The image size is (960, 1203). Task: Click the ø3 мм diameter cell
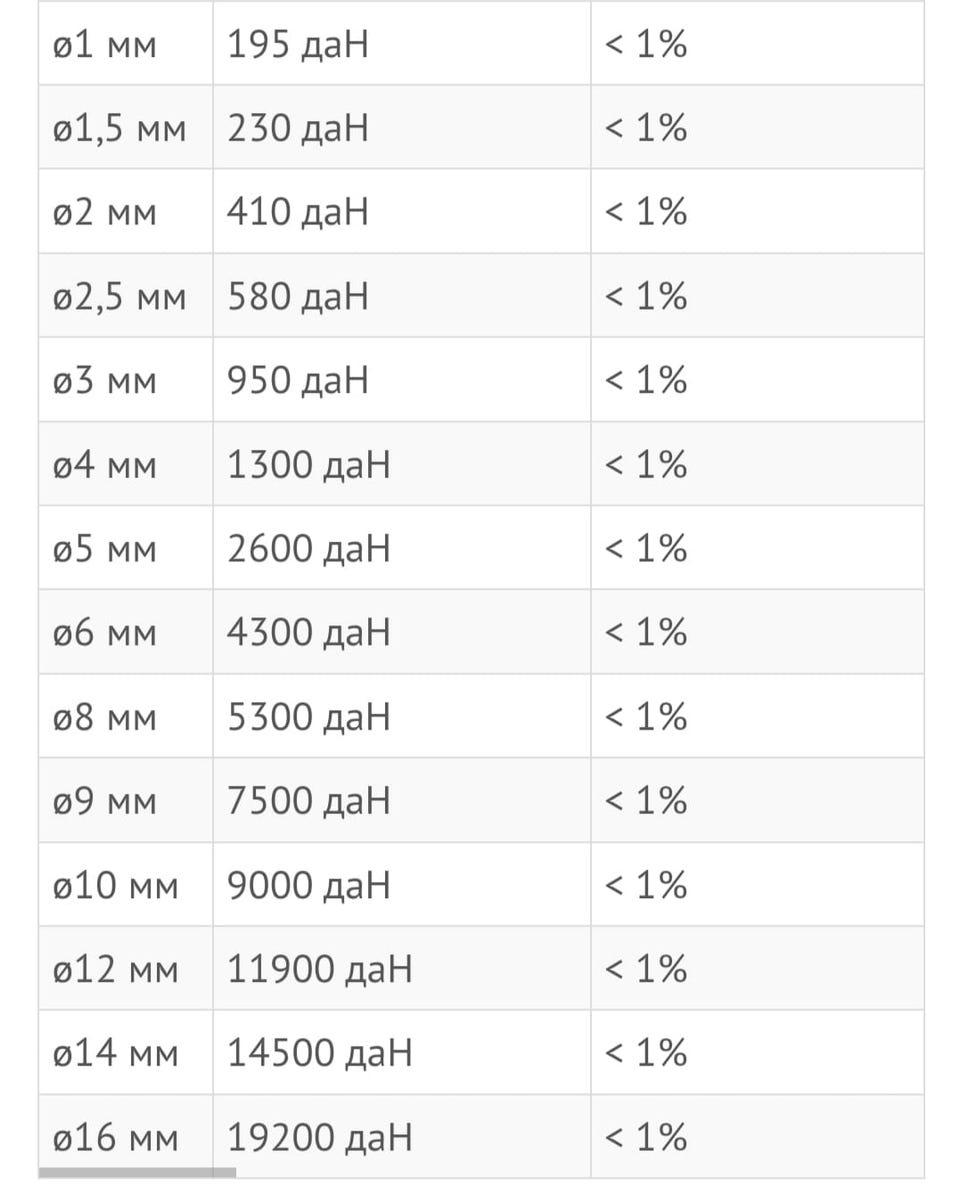[x=105, y=381]
